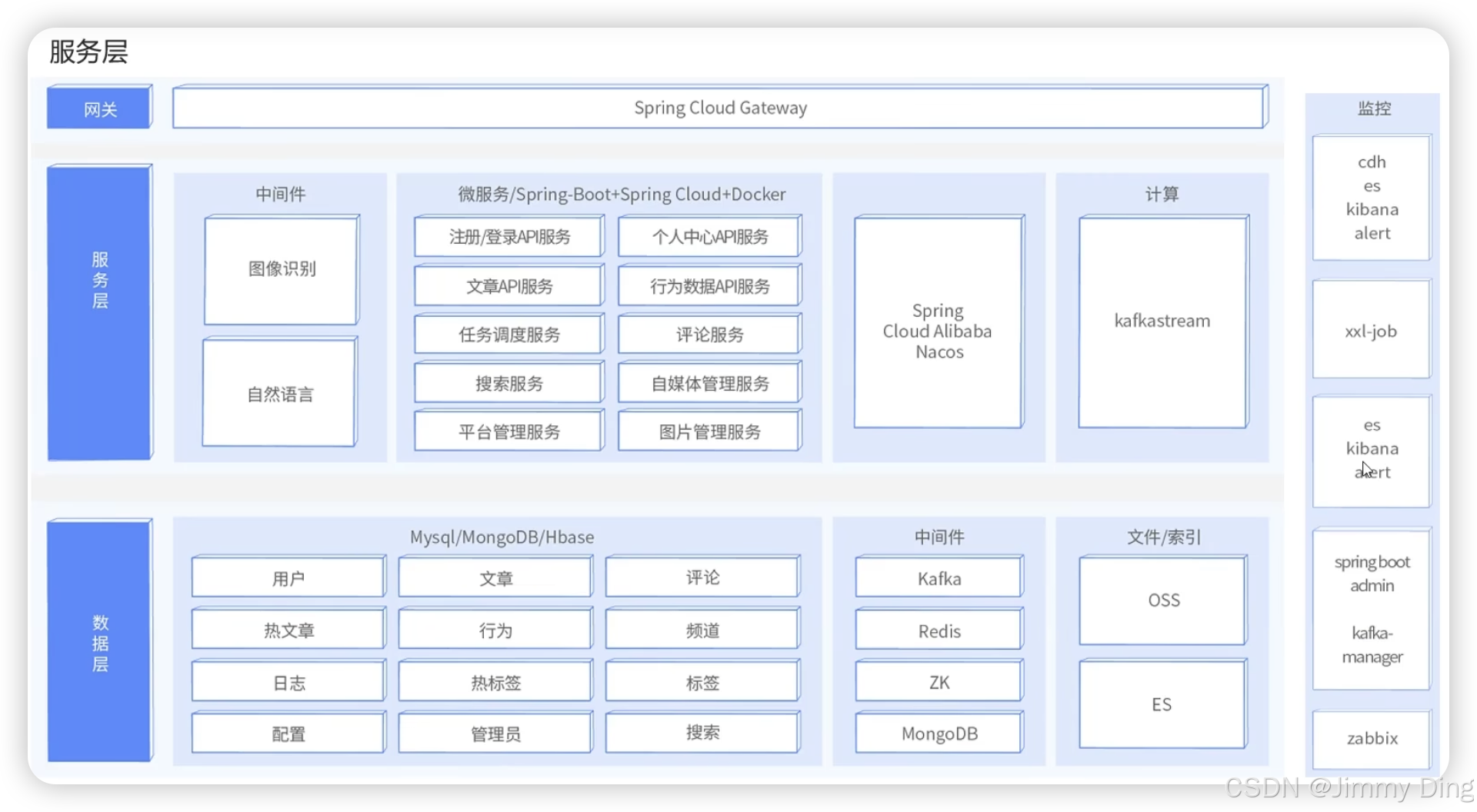
Task: Select the cdh es kibana alert box
Action: click(x=1372, y=198)
